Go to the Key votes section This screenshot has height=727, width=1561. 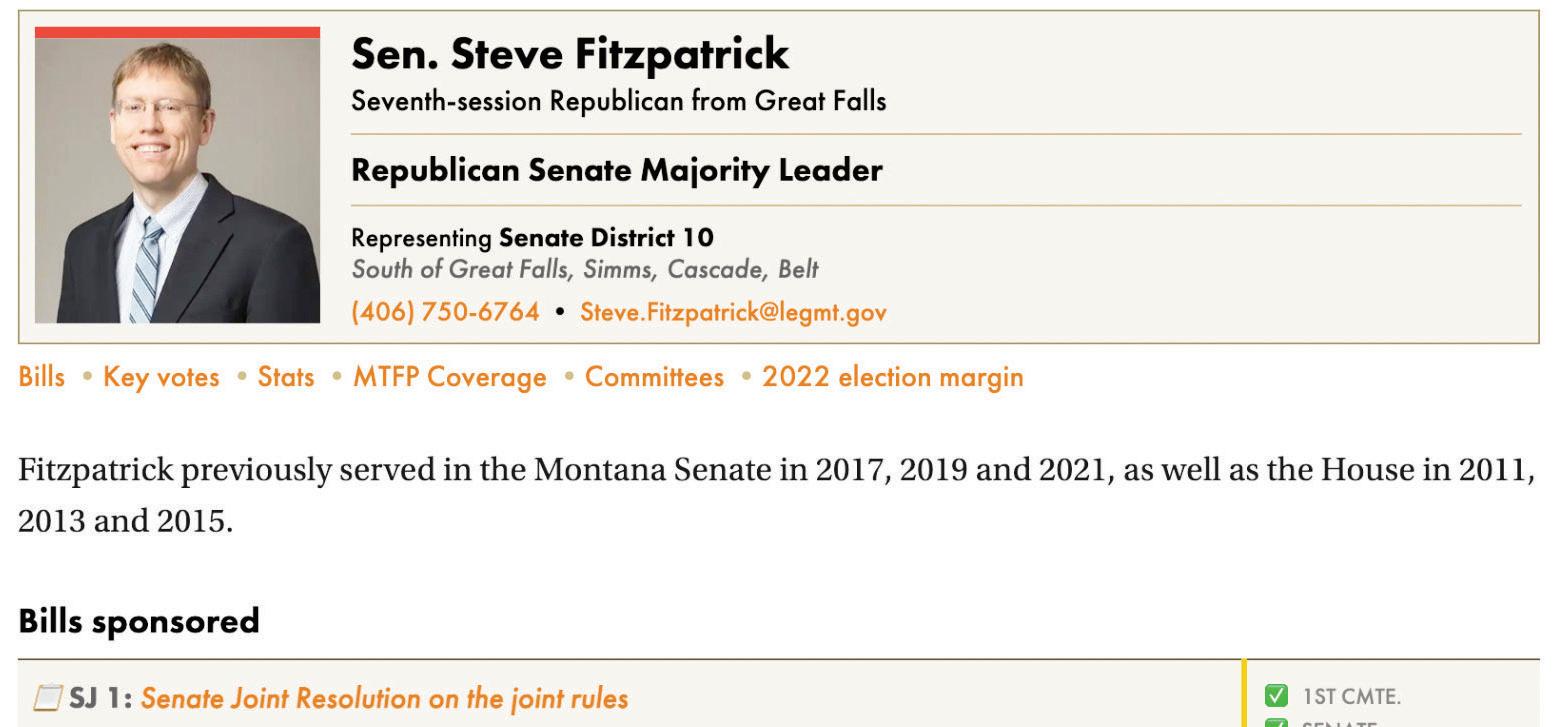click(161, 377)
